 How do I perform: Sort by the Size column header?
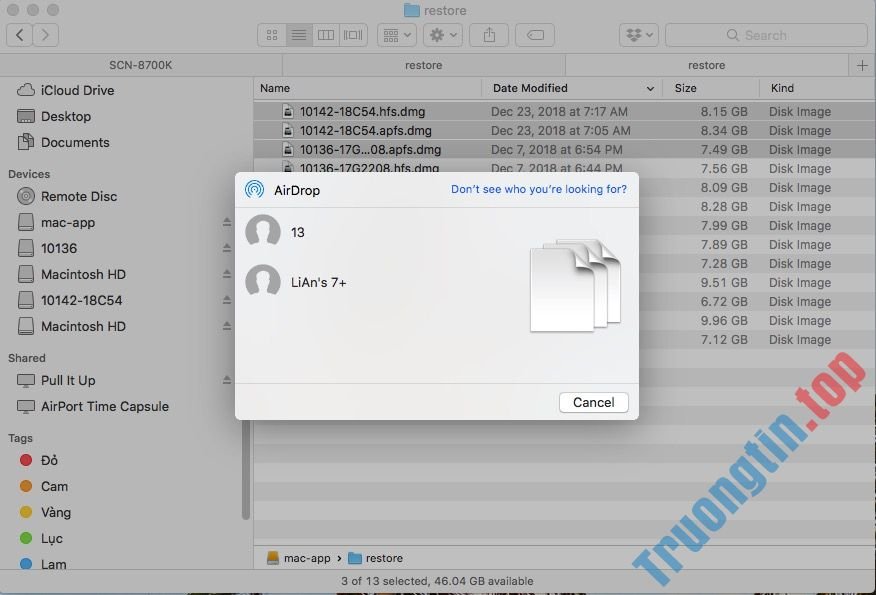pos(711,88)
